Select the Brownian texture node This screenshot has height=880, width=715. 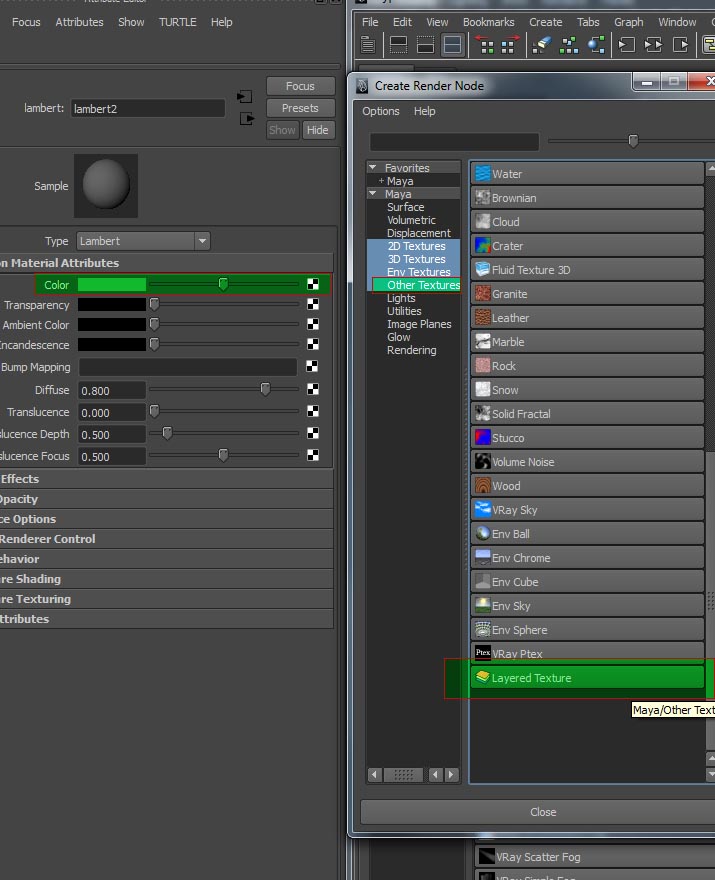tap(587, 198)
